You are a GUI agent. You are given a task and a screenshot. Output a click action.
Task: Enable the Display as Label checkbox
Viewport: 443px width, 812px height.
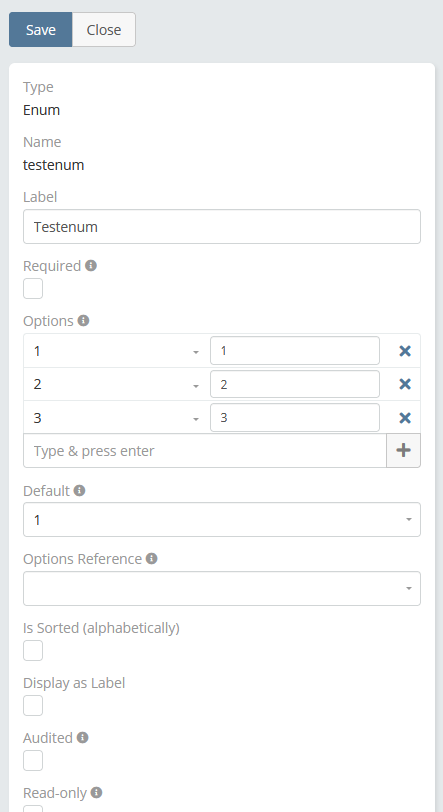33,705
